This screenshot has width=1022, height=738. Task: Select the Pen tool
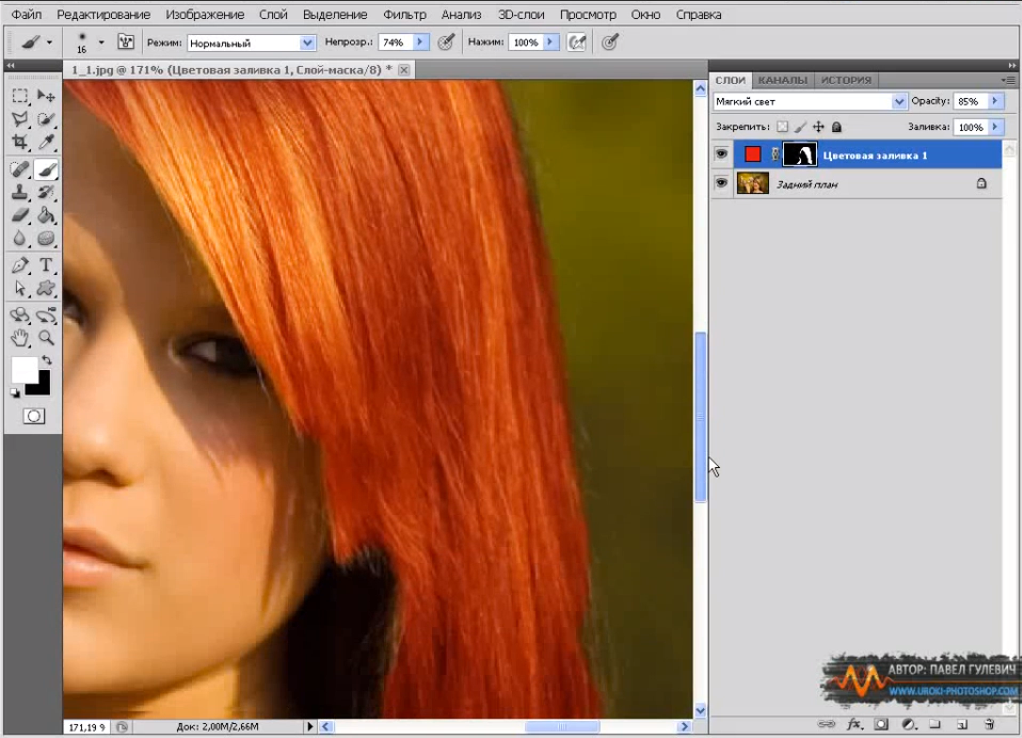[x=20, y=265]
